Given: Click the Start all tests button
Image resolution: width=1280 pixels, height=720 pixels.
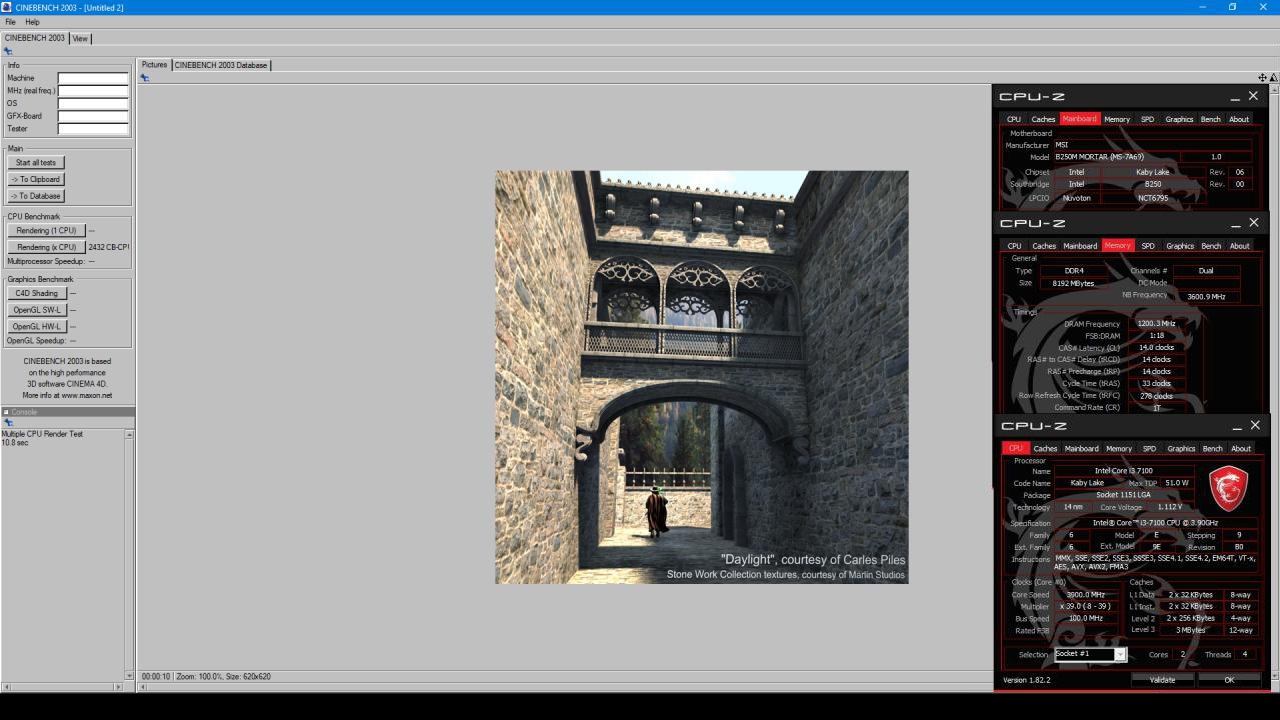Looking at the screenshot, I should [36, 162].
